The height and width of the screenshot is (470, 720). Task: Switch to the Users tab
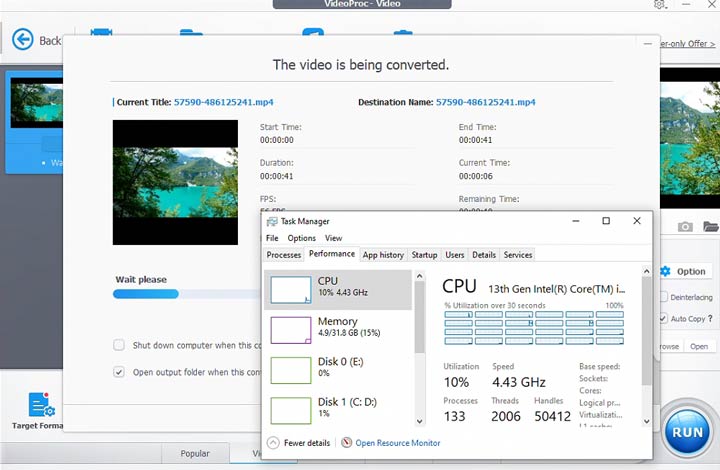(x=455, y=255)
